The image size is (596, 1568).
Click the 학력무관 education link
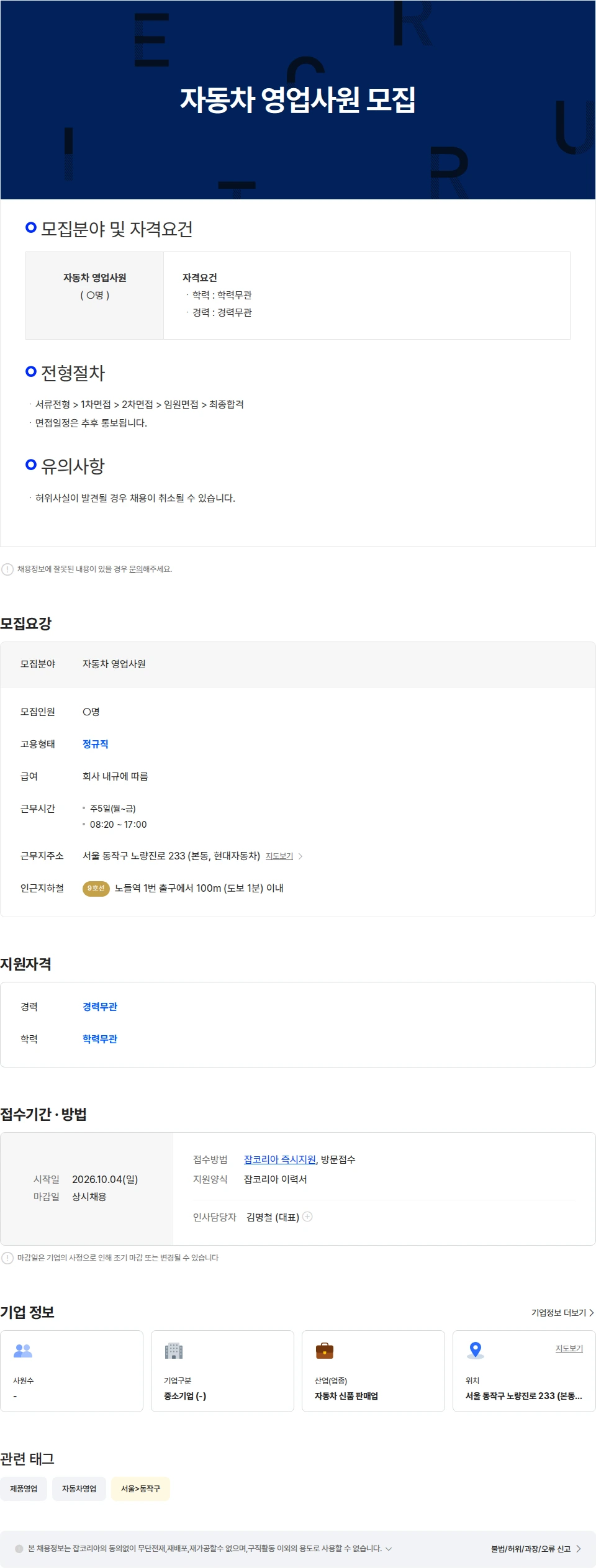coord(100,1039)
